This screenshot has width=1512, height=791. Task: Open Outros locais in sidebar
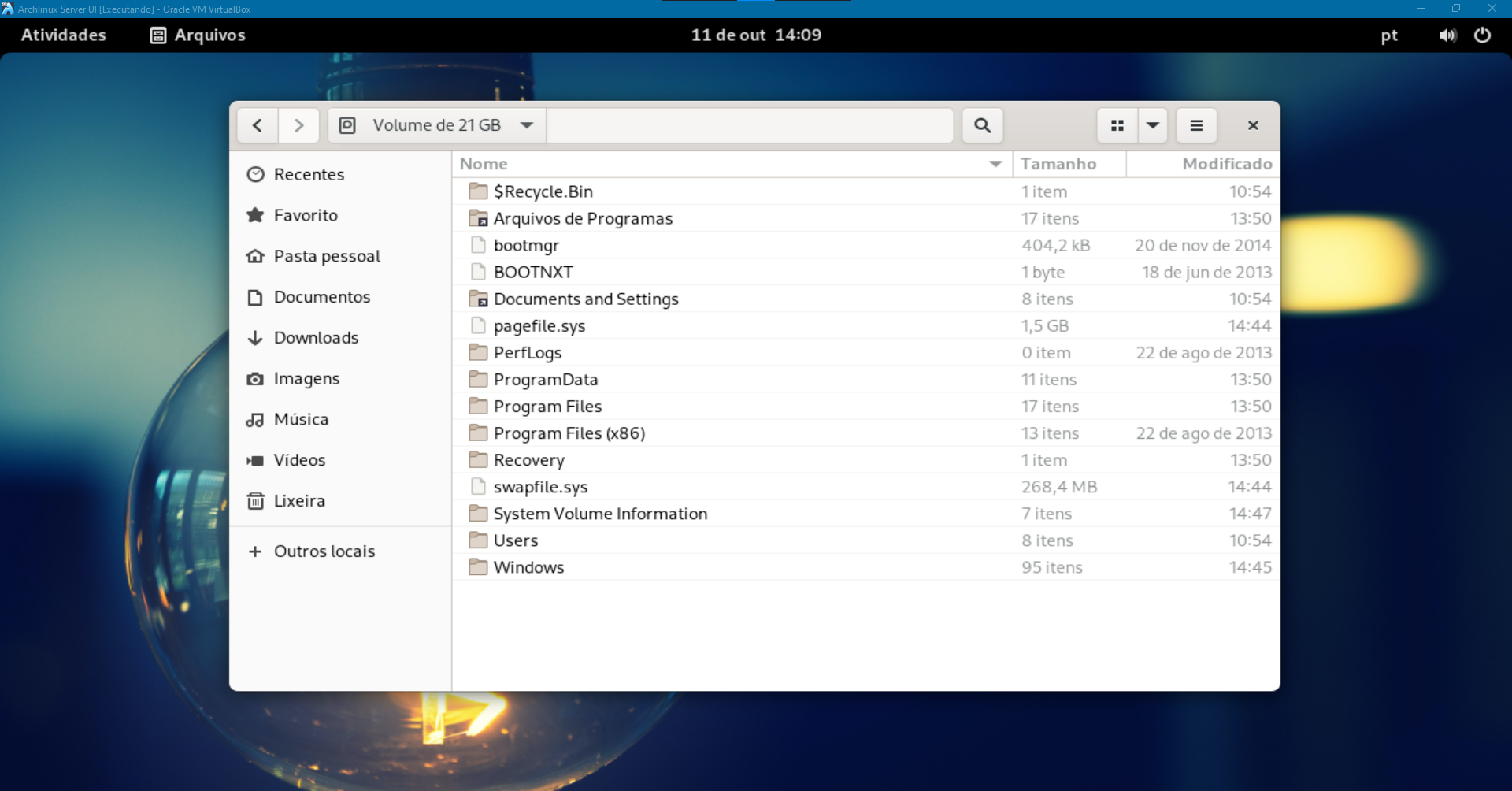click(x=324, y=551)
